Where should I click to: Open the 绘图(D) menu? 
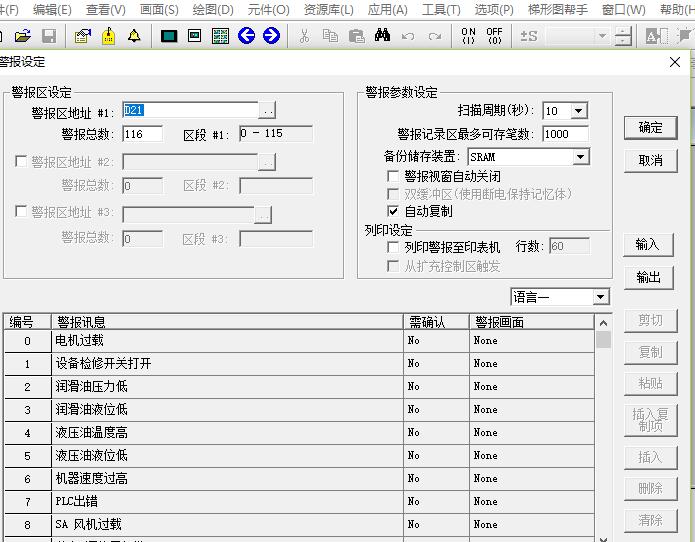click(211, 10)
